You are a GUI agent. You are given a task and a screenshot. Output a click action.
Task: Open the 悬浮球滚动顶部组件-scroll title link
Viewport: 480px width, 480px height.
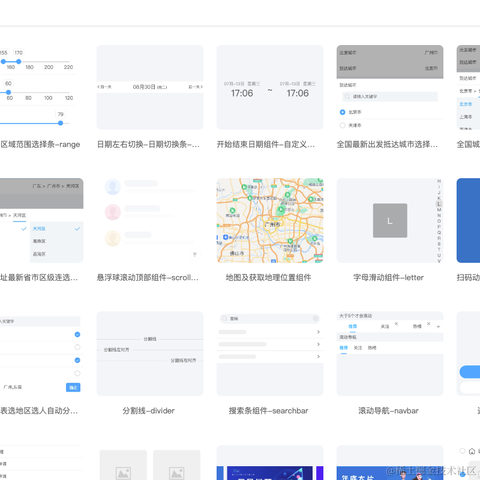tap(148, 277)
